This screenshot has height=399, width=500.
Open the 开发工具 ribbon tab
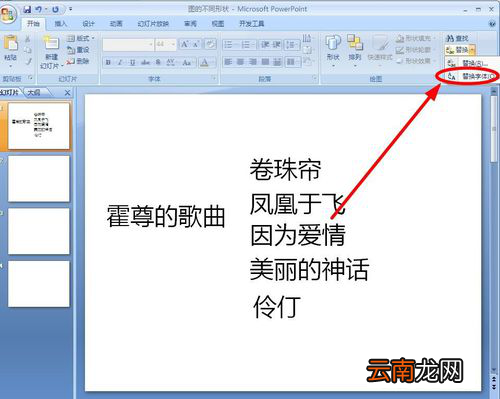click(252, 24)
